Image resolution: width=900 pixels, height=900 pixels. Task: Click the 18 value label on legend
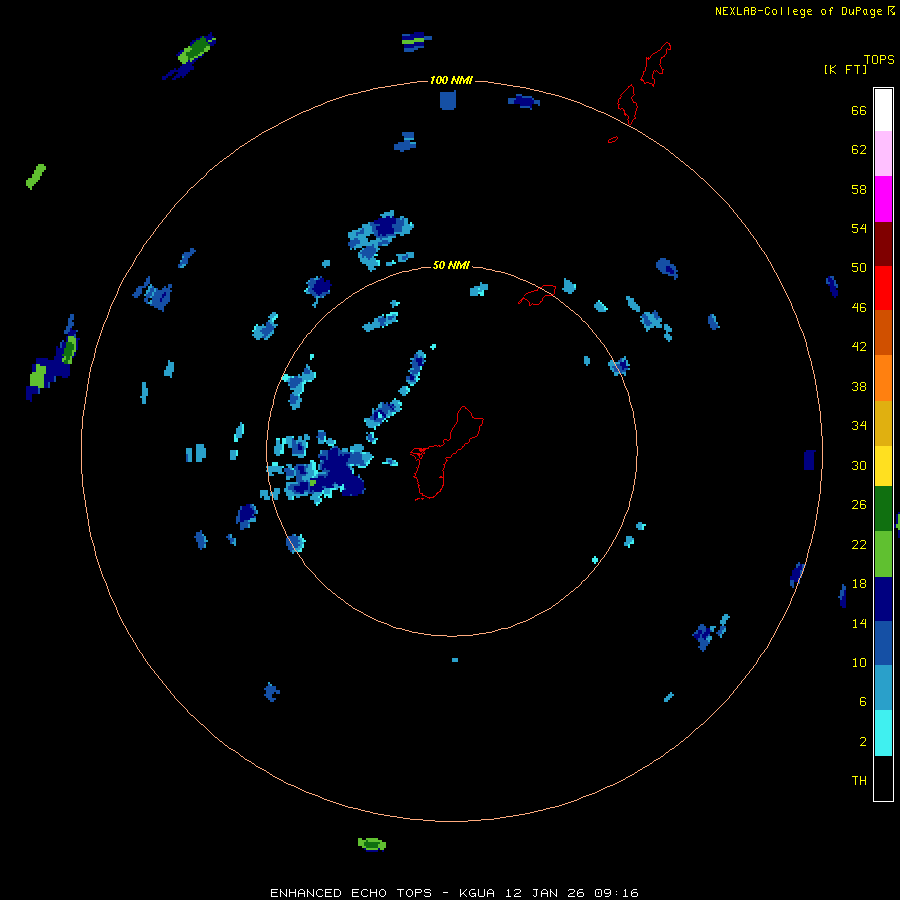pos(859,583)
